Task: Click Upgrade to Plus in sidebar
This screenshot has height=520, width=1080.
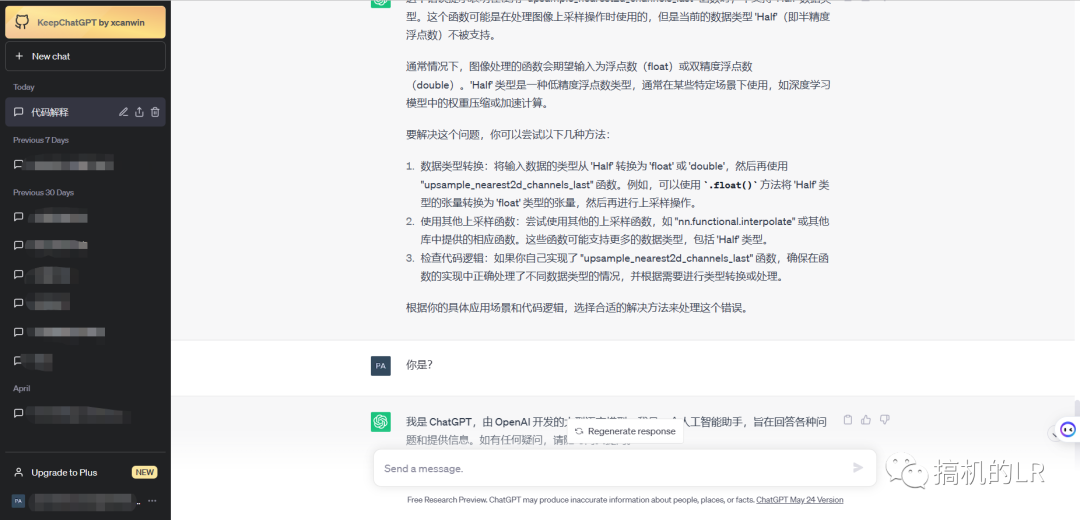Action: [x=65, y=472]
